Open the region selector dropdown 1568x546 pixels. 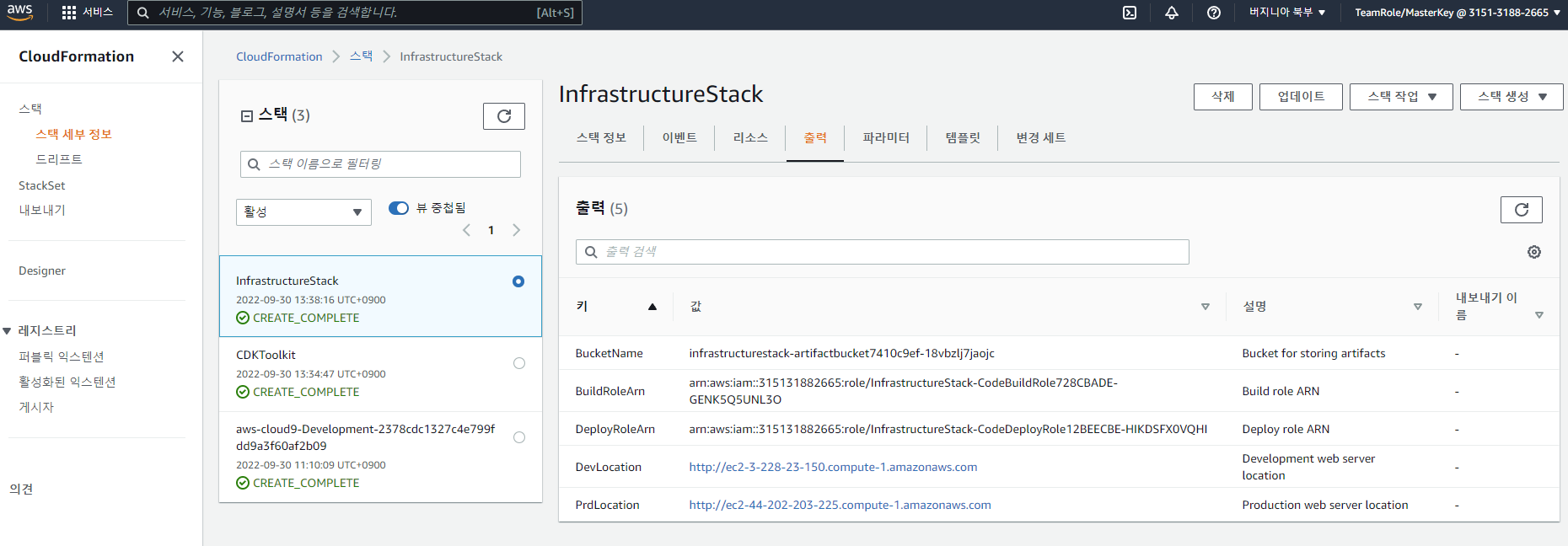tap(1287, 13)
